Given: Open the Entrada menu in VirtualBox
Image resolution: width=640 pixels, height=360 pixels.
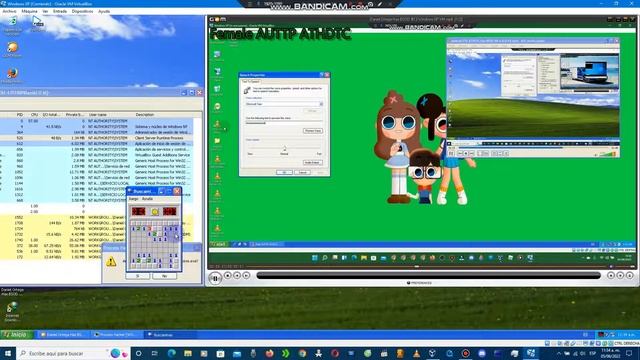Looking at the screenshot, I should click(x=60, y=11).
